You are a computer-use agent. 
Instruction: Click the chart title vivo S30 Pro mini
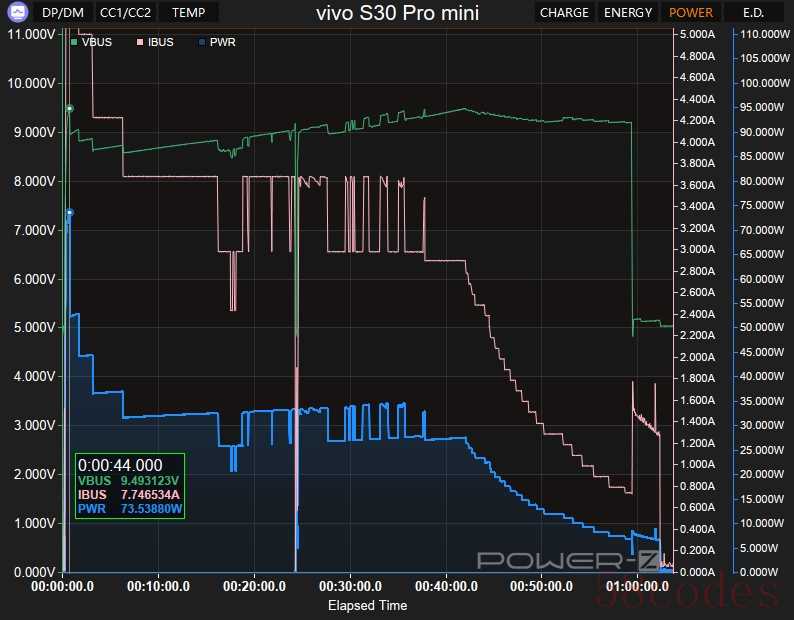[398, 13]
